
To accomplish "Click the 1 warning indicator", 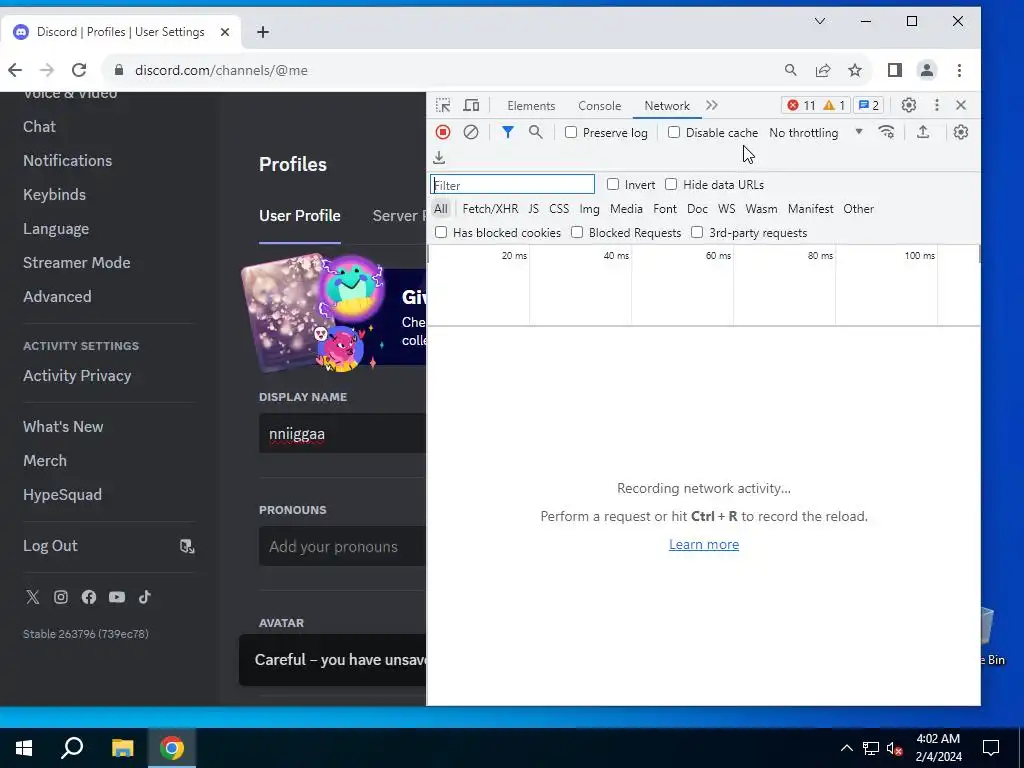I will (834, 105).
